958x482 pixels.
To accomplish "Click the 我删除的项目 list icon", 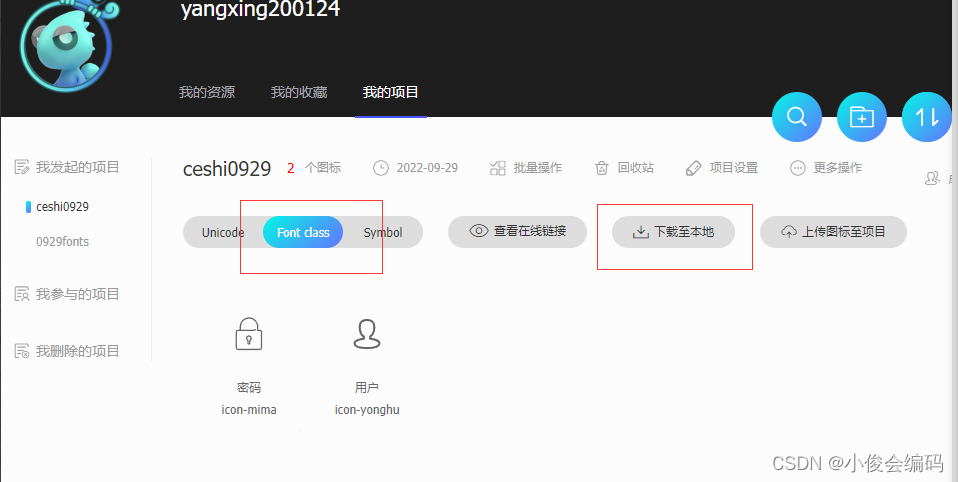I will 22,351.
